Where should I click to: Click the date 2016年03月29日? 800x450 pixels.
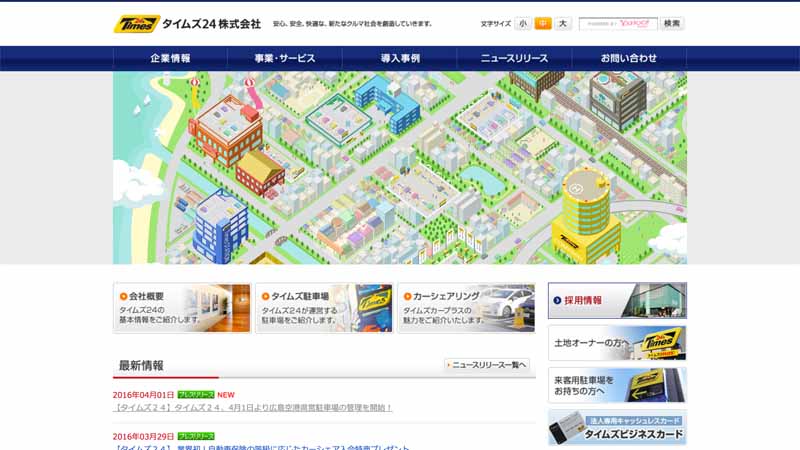click(143, 437)
